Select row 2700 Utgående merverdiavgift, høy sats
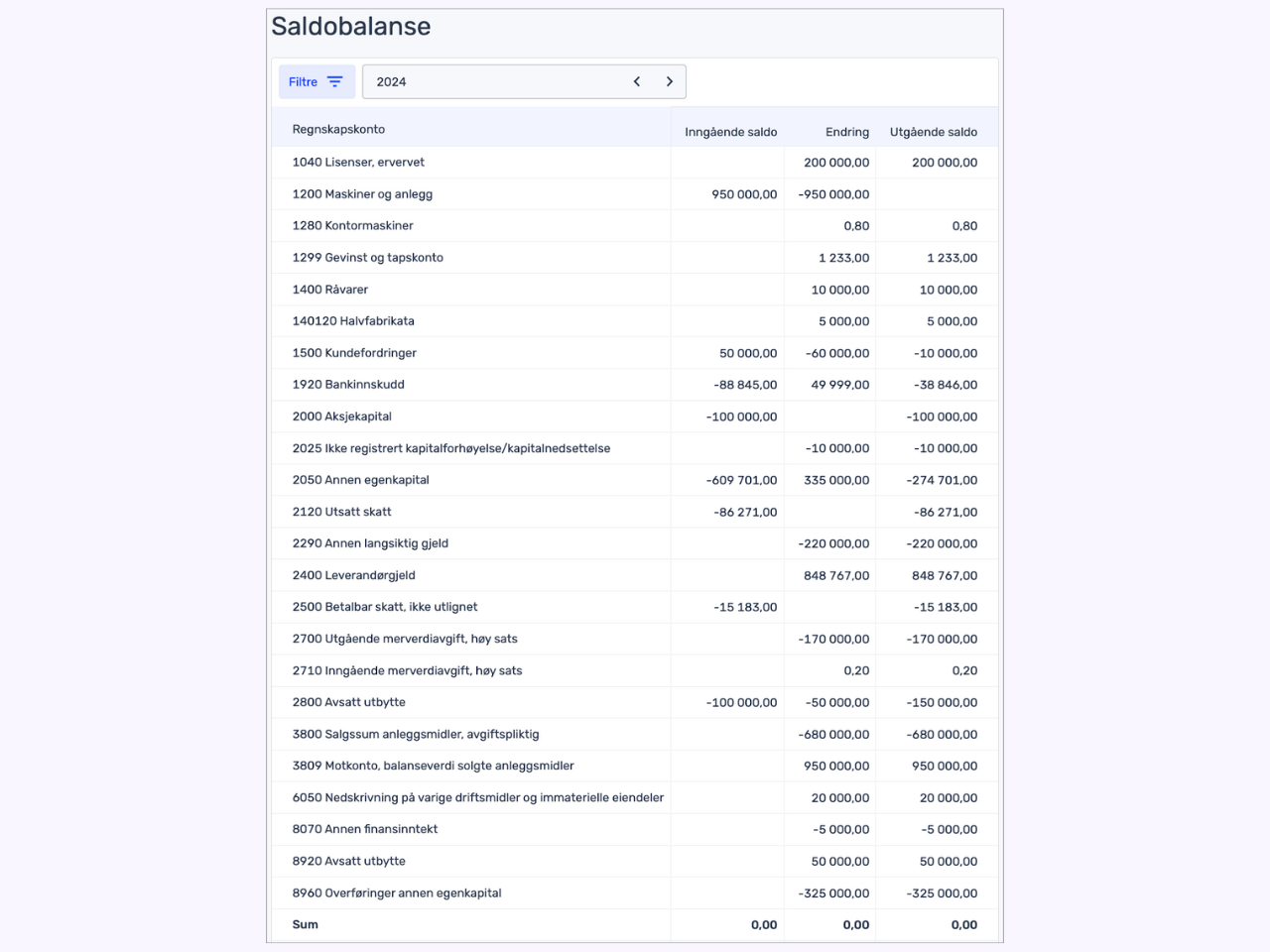Viewport: 1270px width, 952px height. [635, 639]
